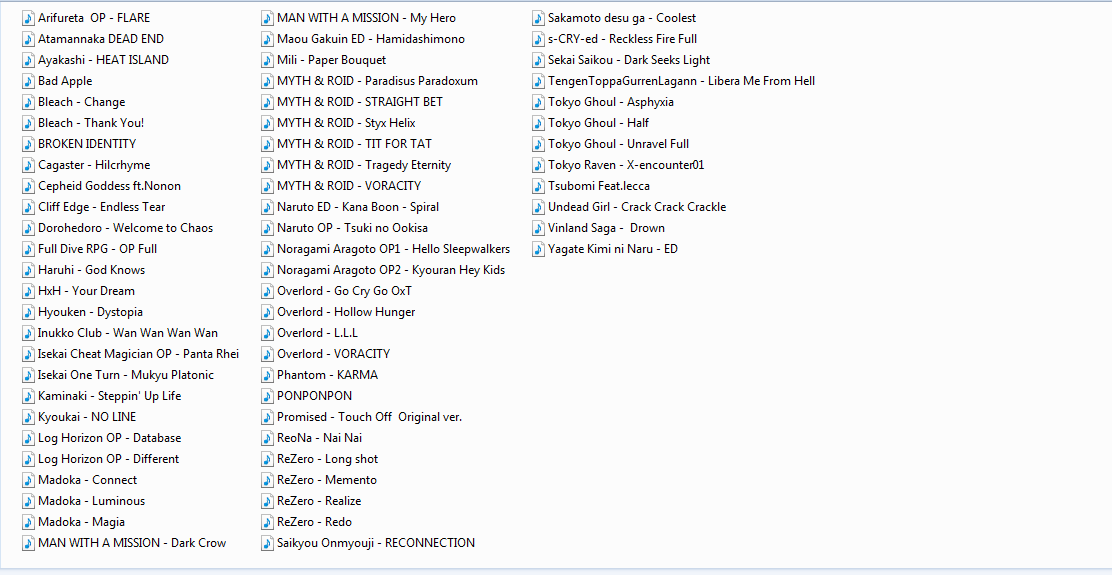
Task: Click the music icon for Naruto OP - Tsuki no Ookisa
Action: tap(267, 228)
